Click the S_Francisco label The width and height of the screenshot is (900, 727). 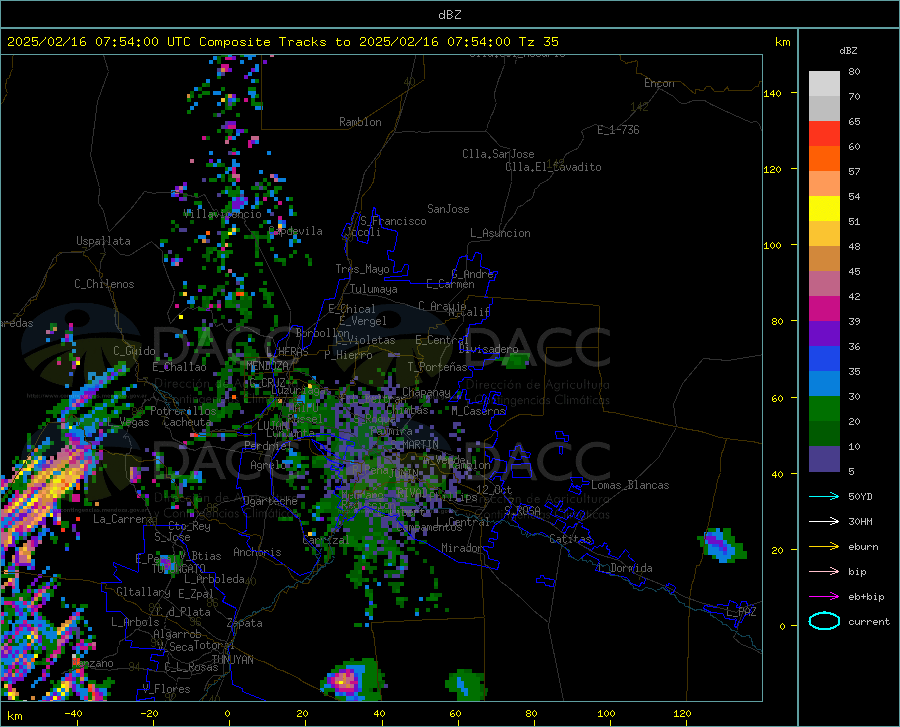tap(393, 221)
